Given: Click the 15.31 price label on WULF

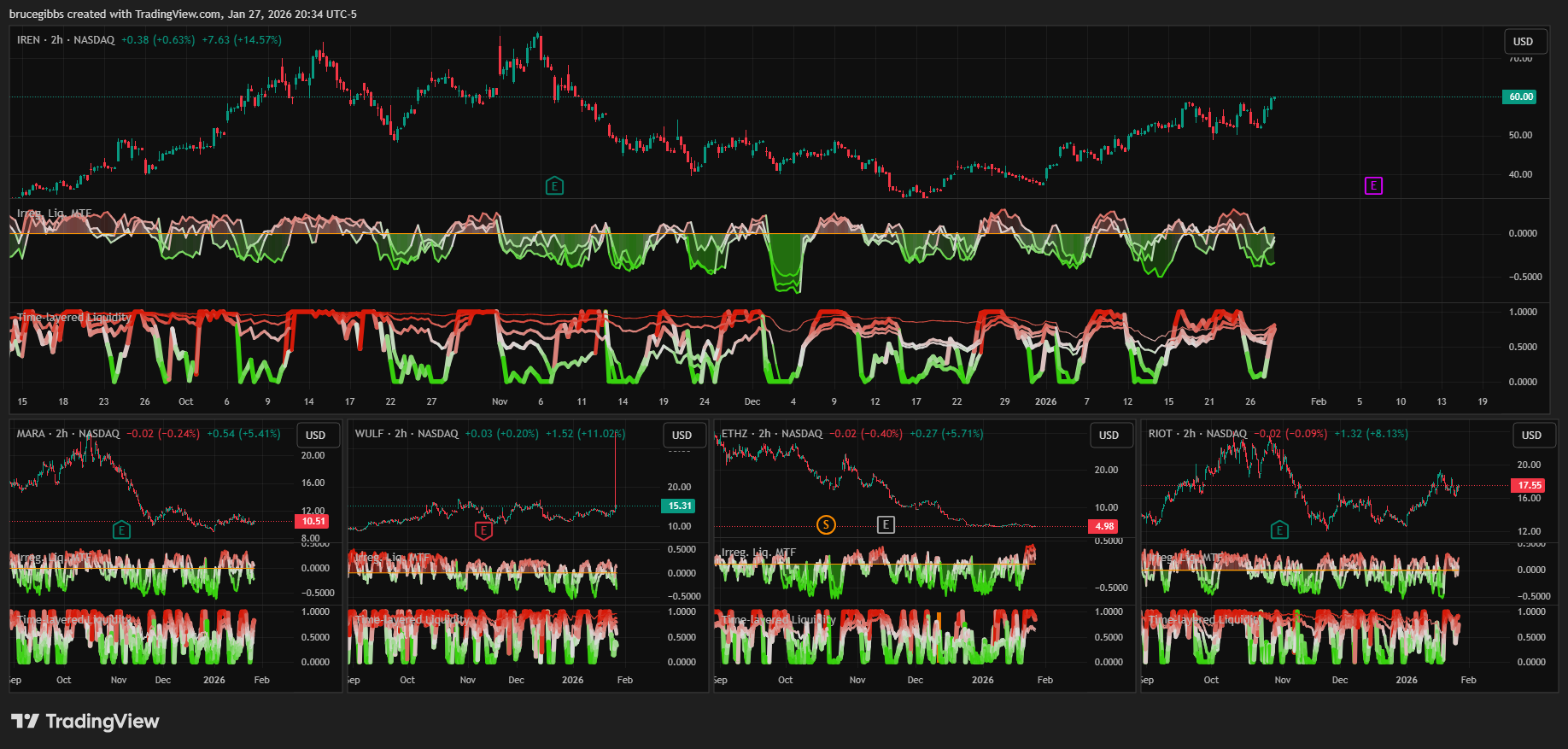Looking at the screenshot, I should 679,506.
